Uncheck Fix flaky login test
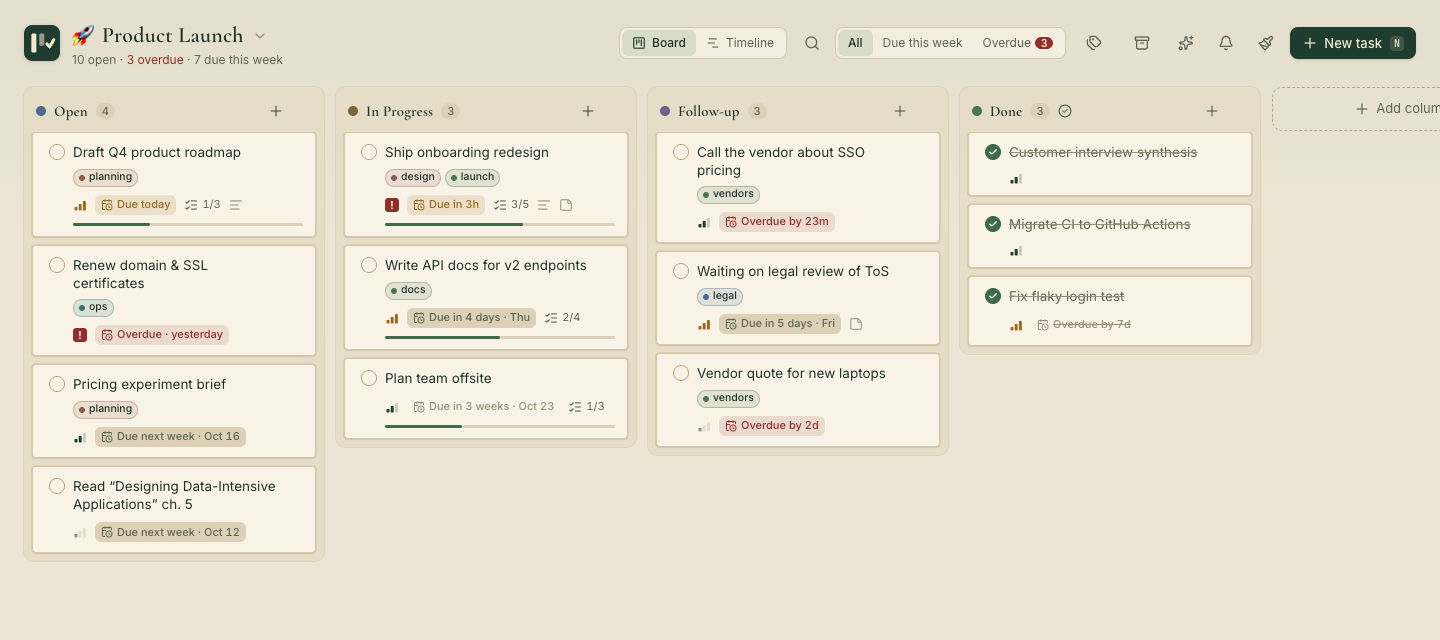1440x640 pixels. coord(993,296)
